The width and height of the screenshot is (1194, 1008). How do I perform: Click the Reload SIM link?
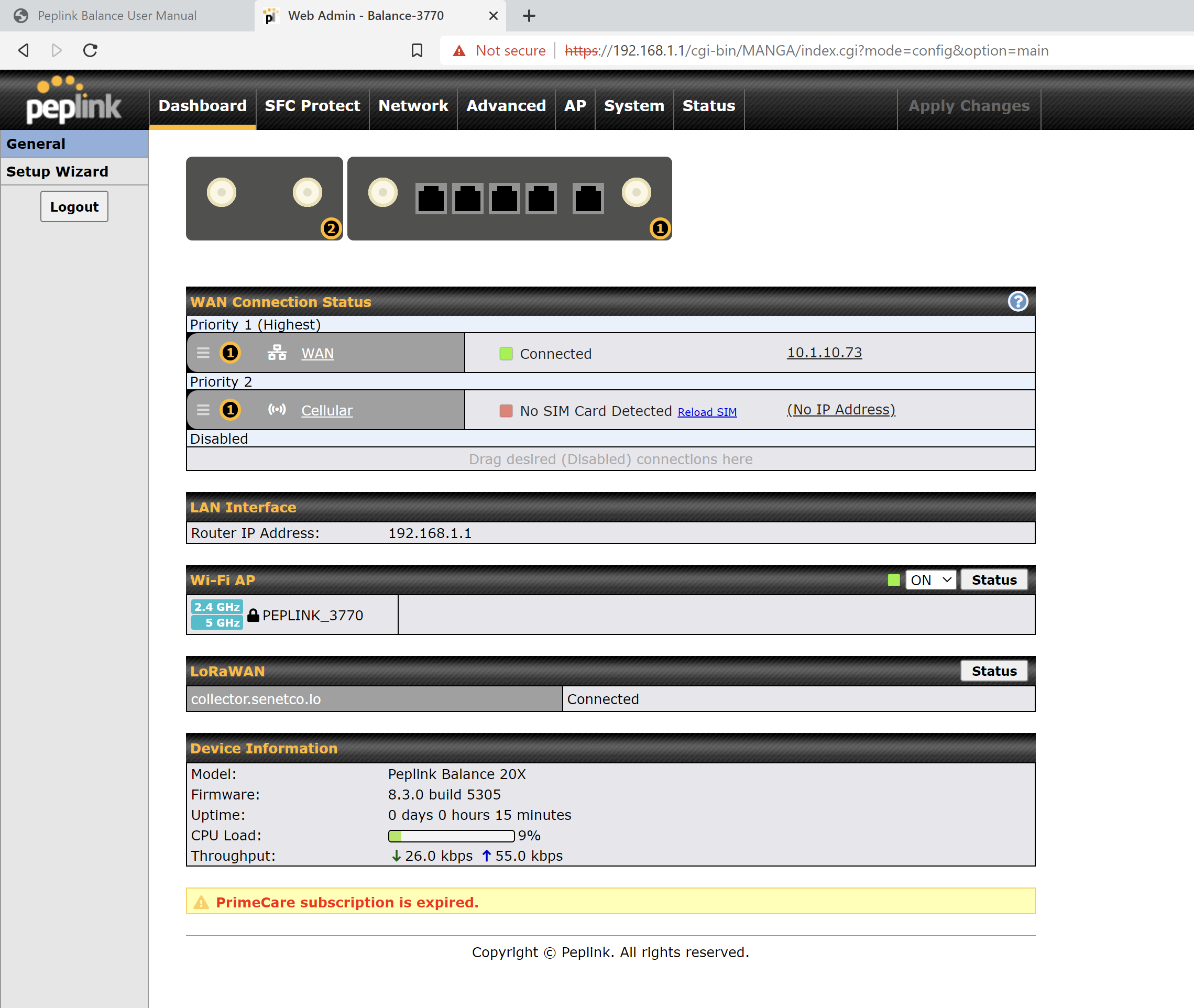[707, 412]
